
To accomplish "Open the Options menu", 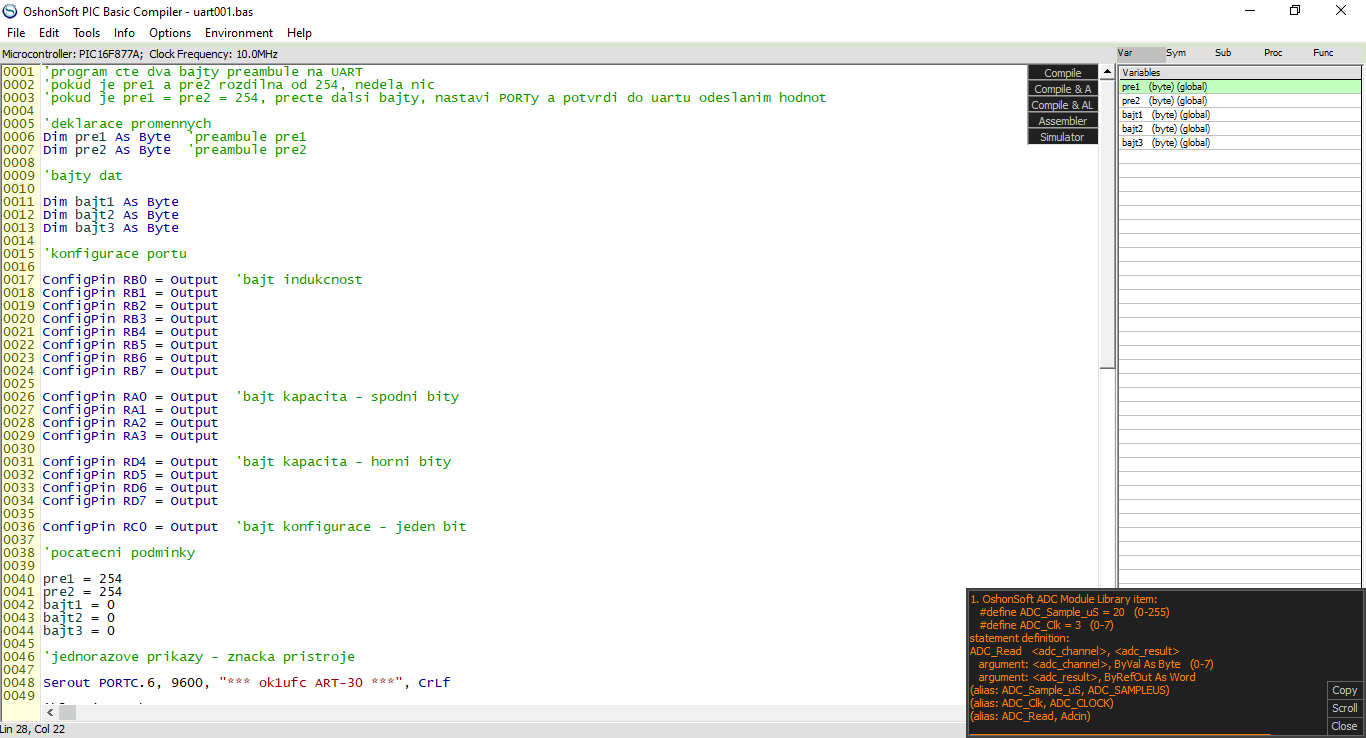I will coord(170,33).
